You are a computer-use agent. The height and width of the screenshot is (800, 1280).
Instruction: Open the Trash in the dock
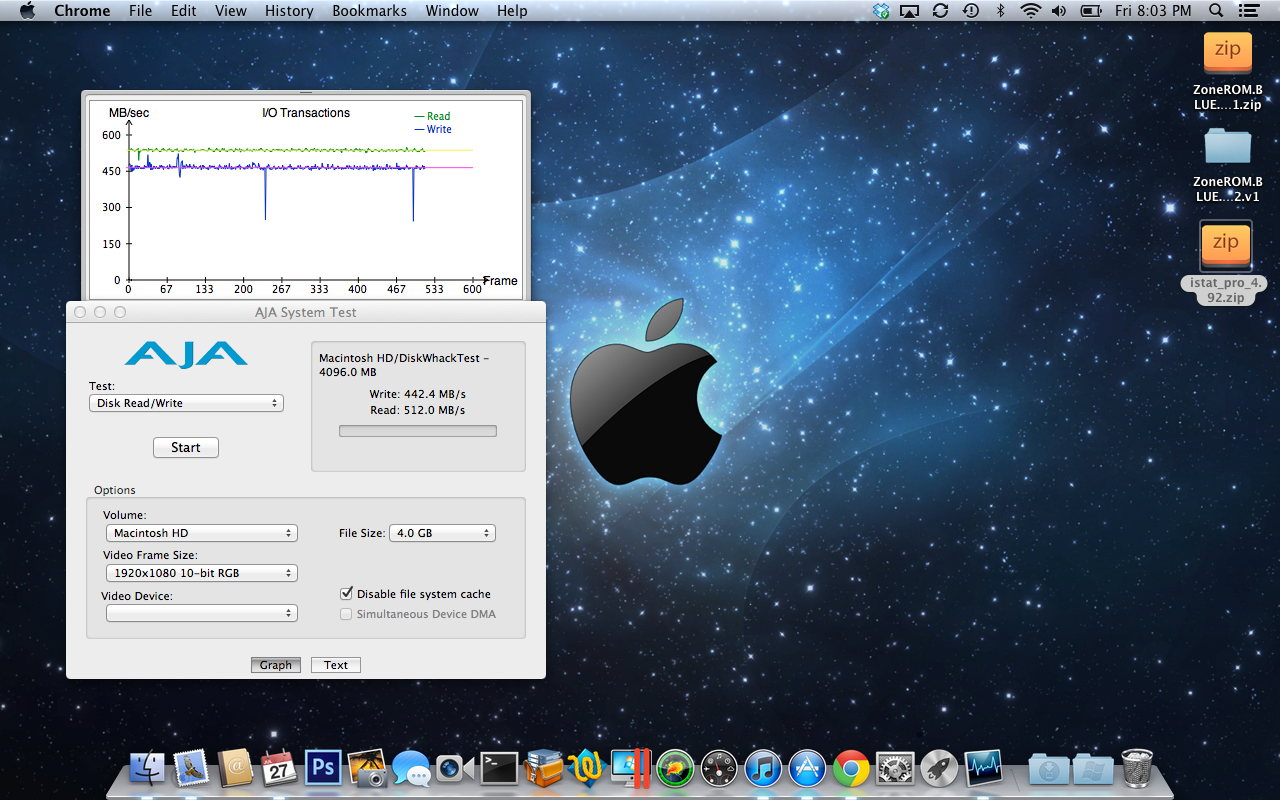1137,768
